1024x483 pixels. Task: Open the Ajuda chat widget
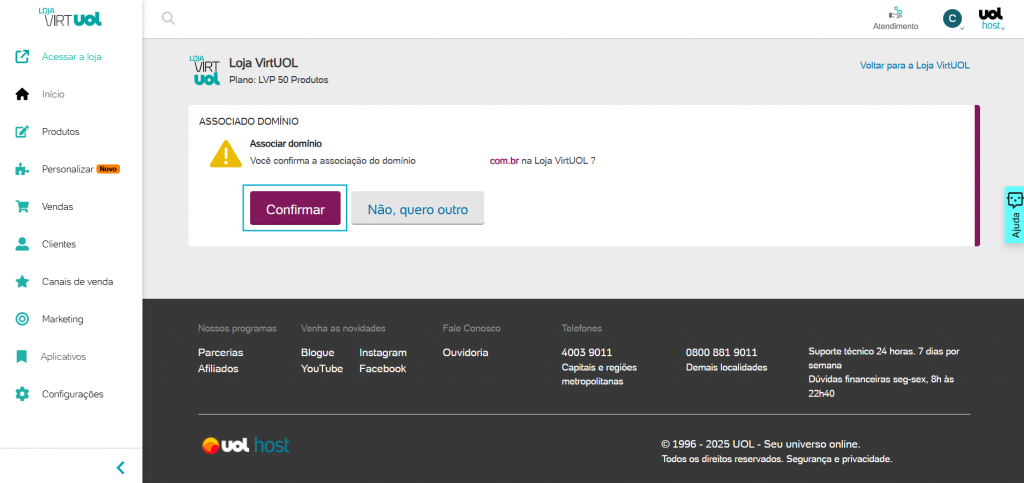click(1014, 215)
